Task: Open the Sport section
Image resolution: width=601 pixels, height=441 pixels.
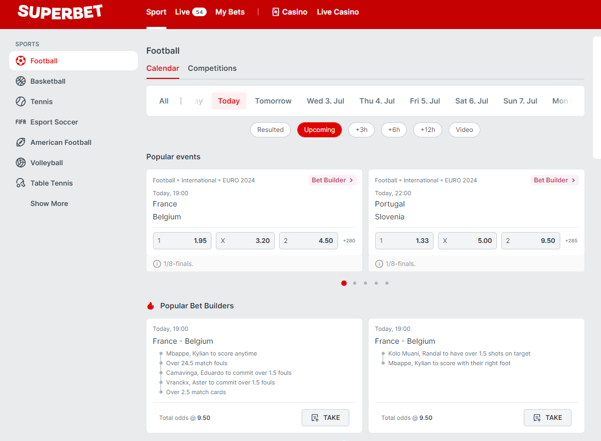Action: click(156, 12)
